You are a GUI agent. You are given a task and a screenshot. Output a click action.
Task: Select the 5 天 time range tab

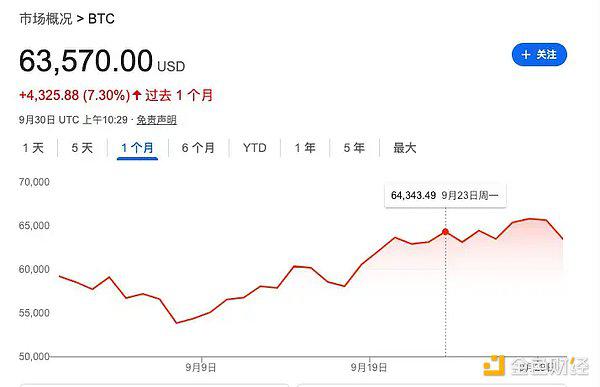[82, 148]
